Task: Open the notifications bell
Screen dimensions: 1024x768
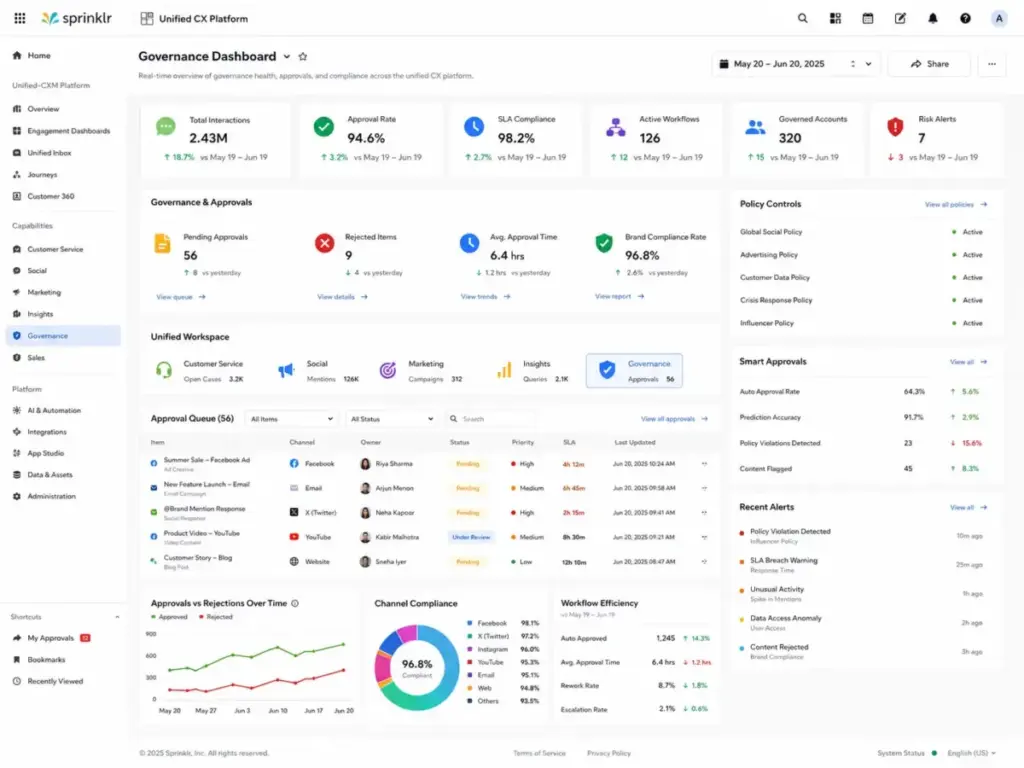Action: (933, 18)
